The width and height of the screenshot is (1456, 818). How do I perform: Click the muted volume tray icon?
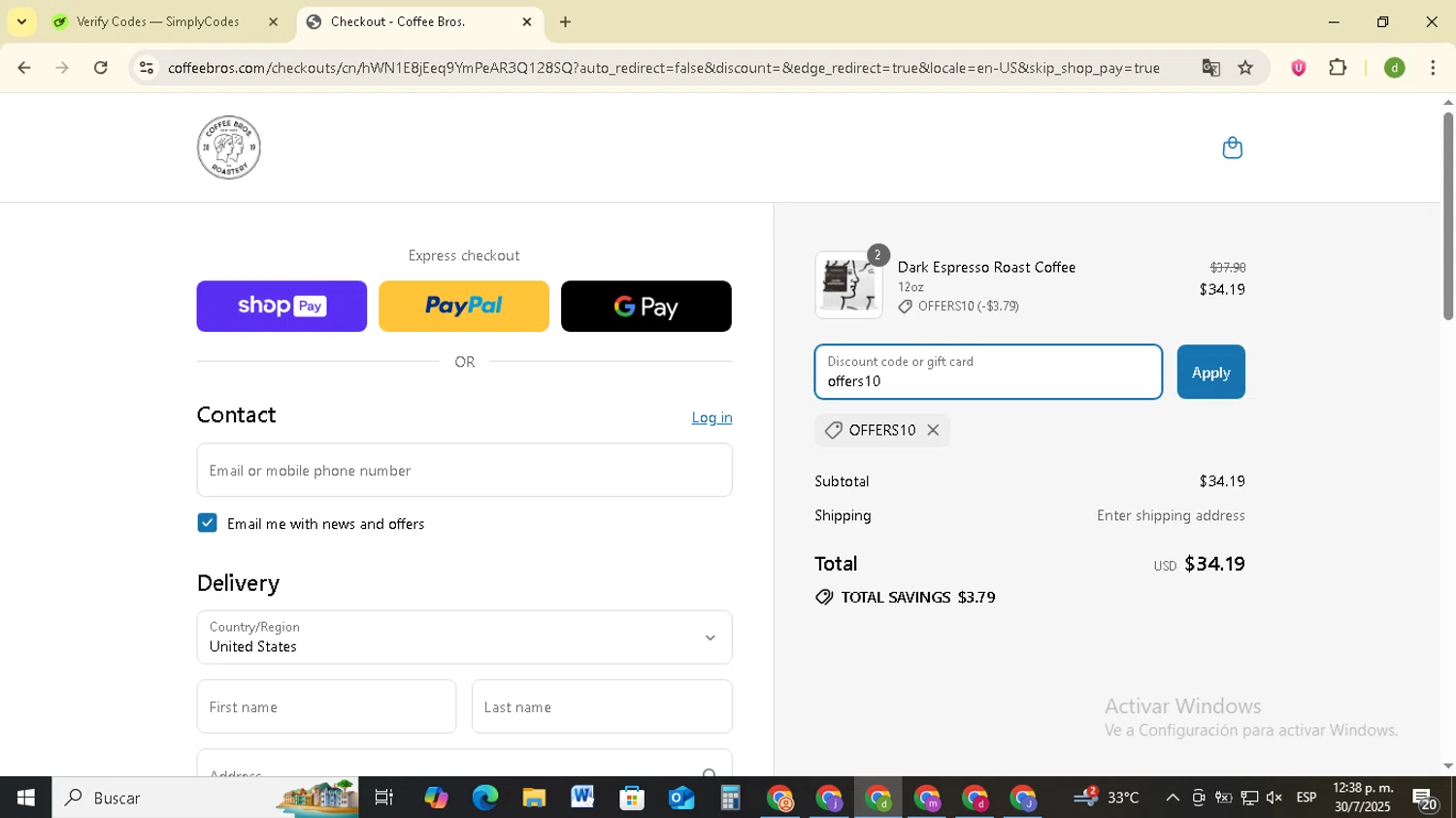point(1274,798)
